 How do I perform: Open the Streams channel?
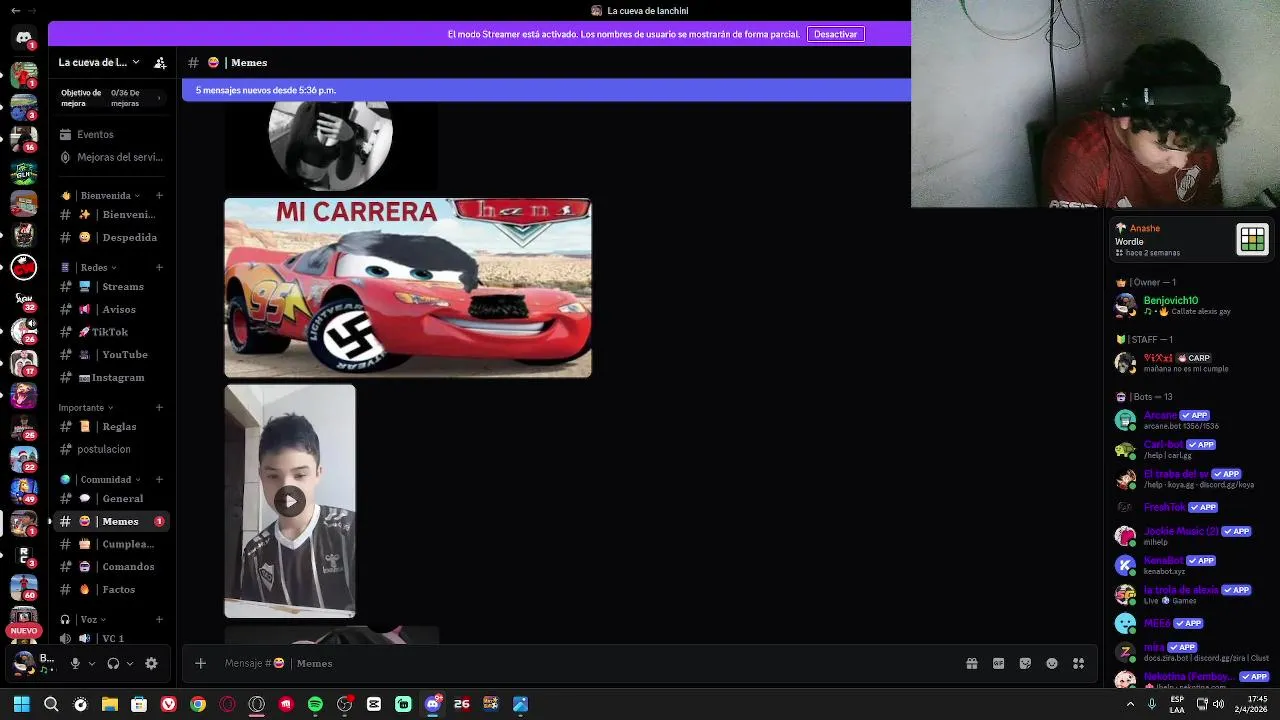pyautogui.click(x=112, y=287)
